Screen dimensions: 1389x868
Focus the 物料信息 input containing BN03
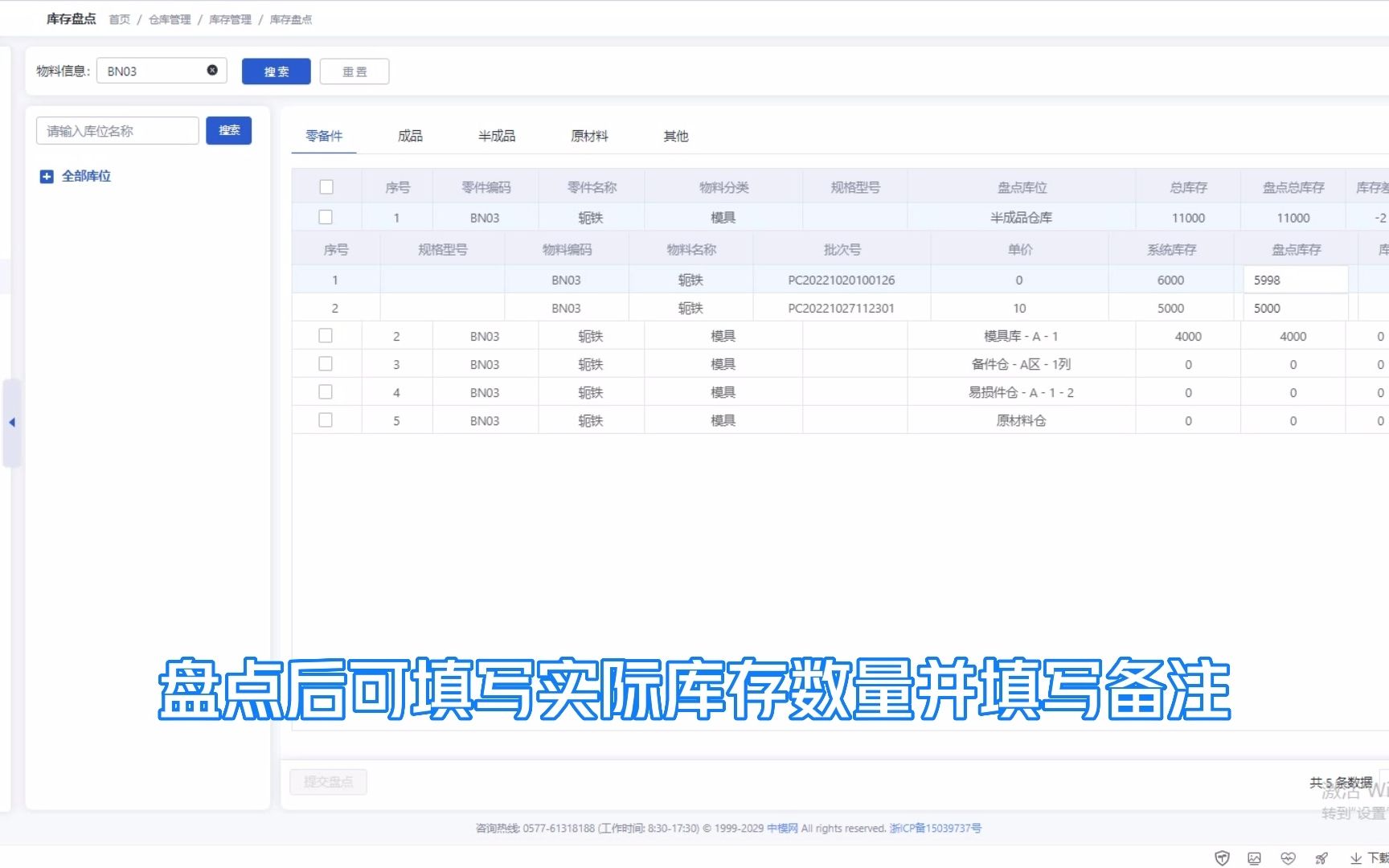[x=162, y=71]
